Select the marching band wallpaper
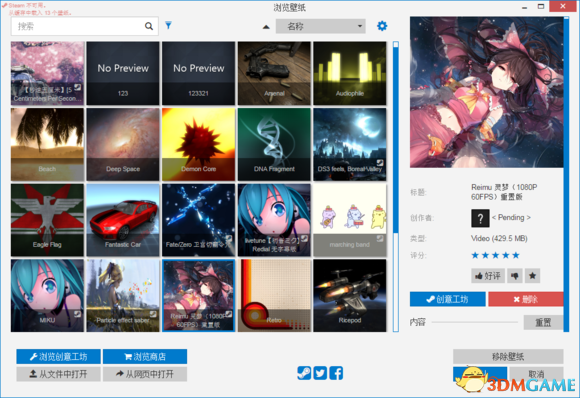Viewport: 580px width, 398px height. pyautogui.click(x=350, y=220)
